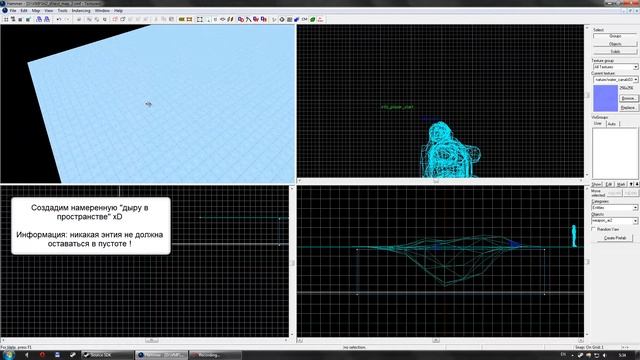This screenshot has width=640, height=360.
Task: Click the Create Prefab button
Action: (615, 238)
